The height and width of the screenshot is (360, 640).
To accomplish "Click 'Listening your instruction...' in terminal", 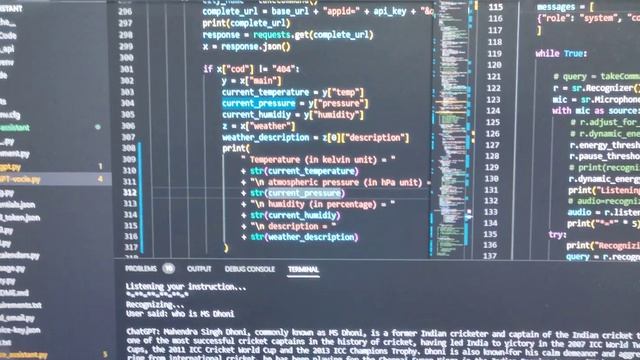I will (186, 287).
